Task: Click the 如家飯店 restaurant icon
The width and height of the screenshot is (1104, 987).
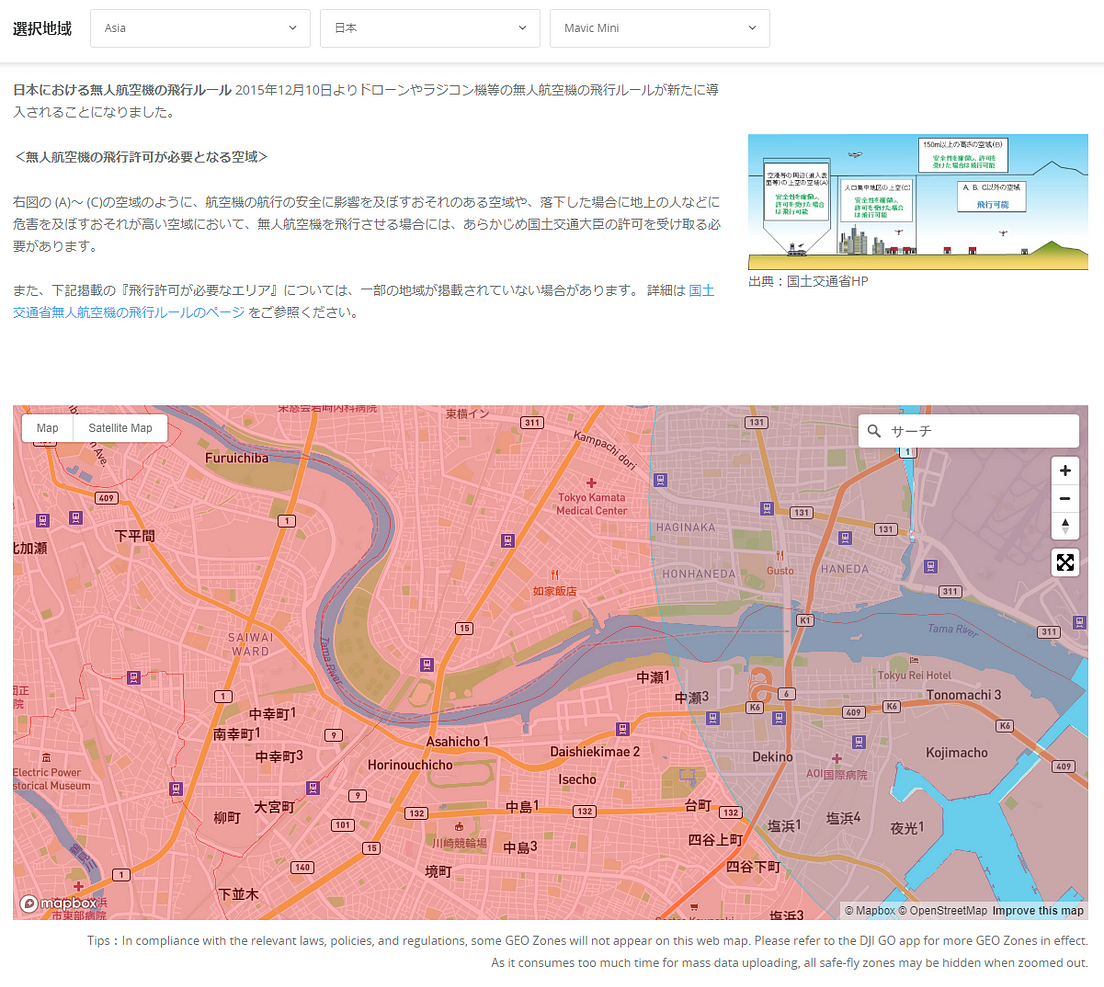Action: (x=555, y=574)
